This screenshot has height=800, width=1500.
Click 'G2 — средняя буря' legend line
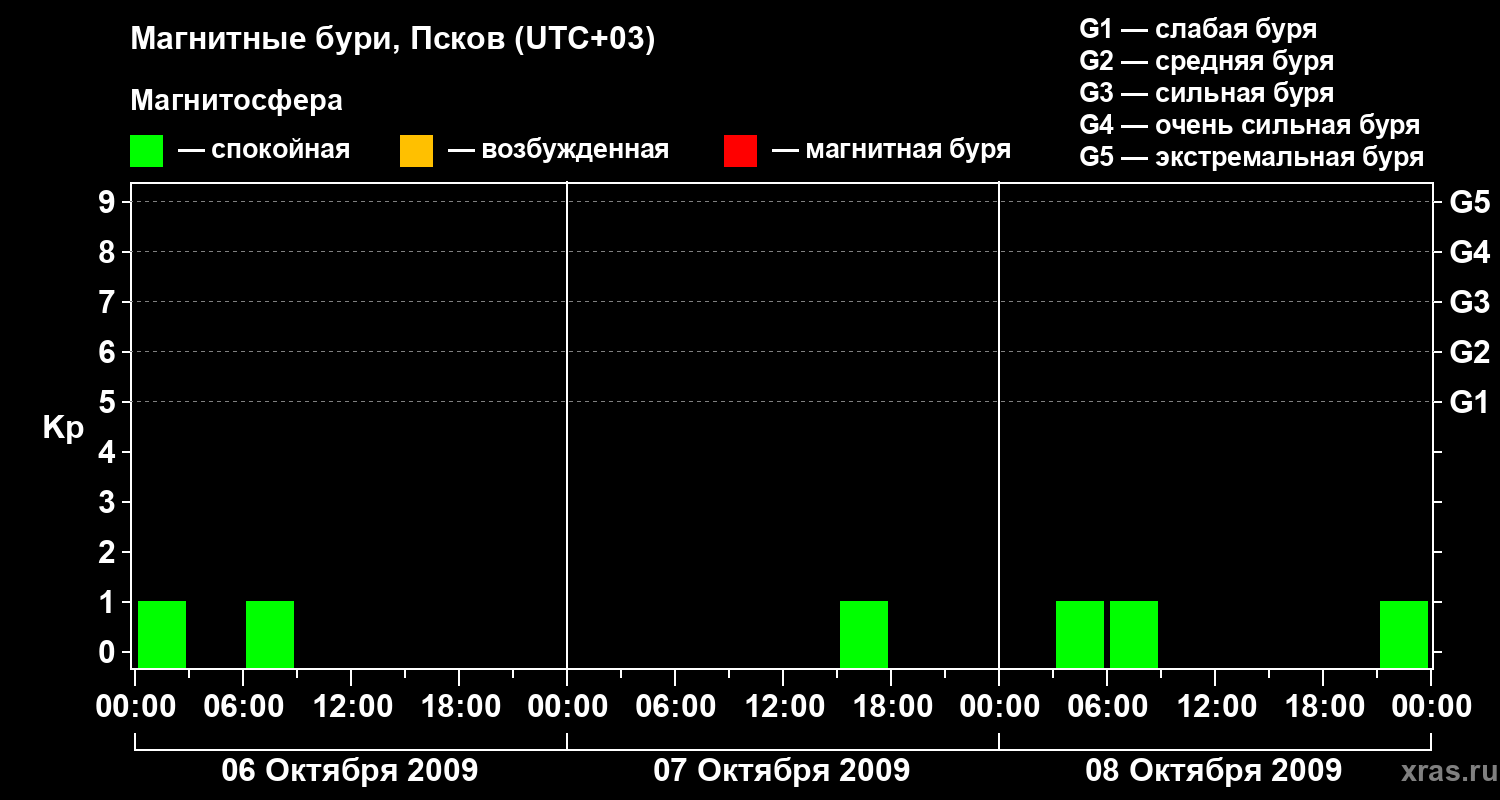pyautogui.click(x=1206, y=61)
